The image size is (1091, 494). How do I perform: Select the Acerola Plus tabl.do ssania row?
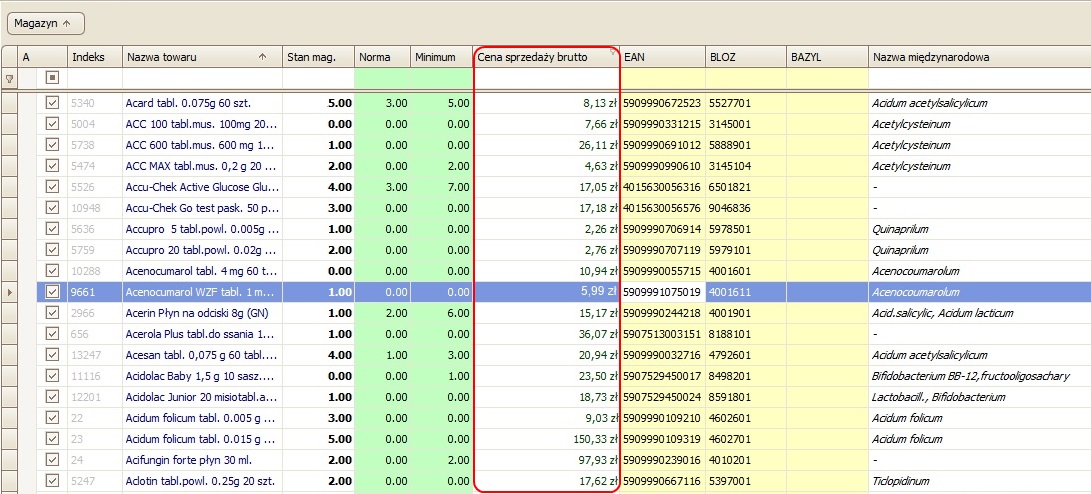click(x=201, y=334)
